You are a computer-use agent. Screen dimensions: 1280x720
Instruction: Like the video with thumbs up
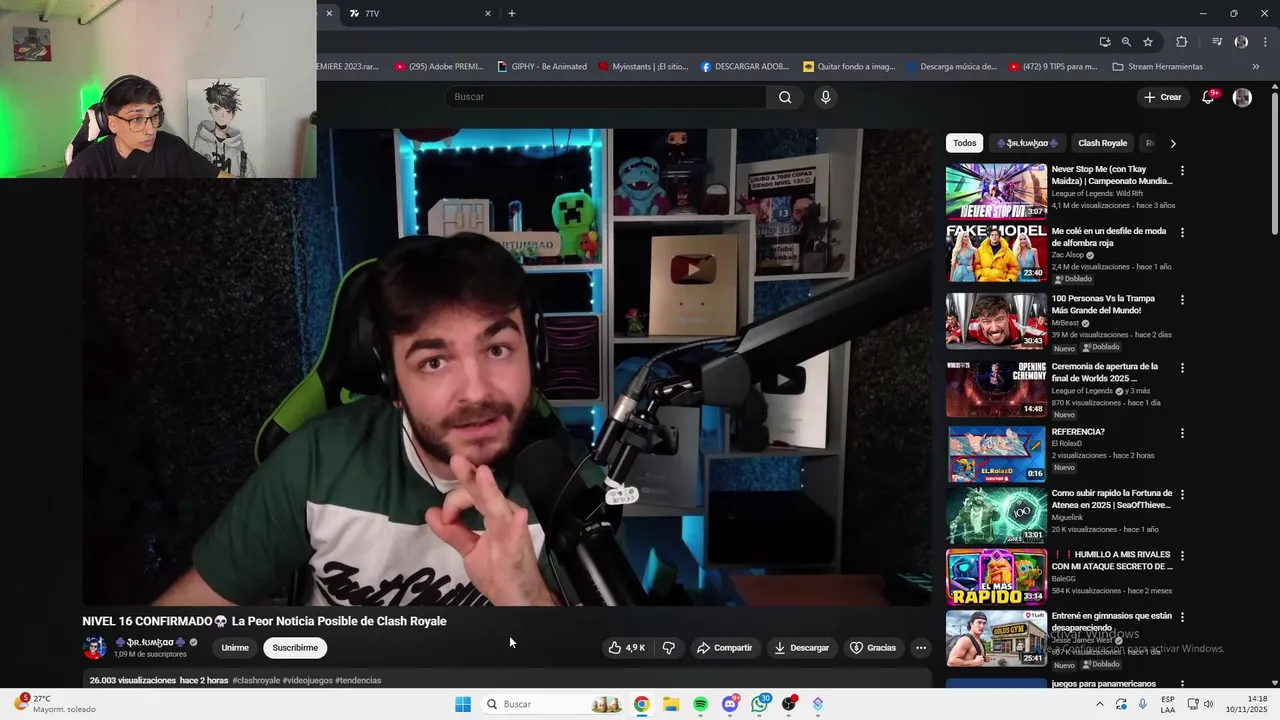pos(626,648)
